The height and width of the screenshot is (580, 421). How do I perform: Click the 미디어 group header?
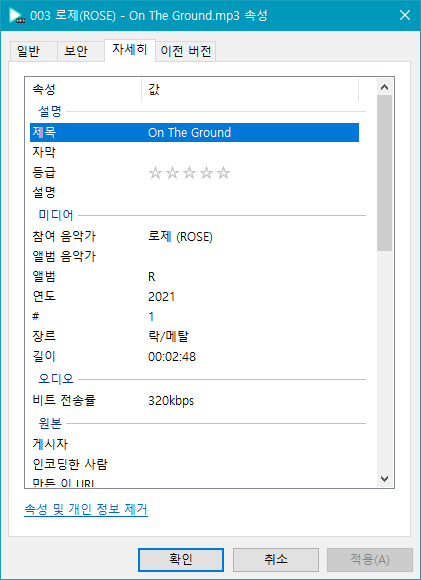(56, 215)
